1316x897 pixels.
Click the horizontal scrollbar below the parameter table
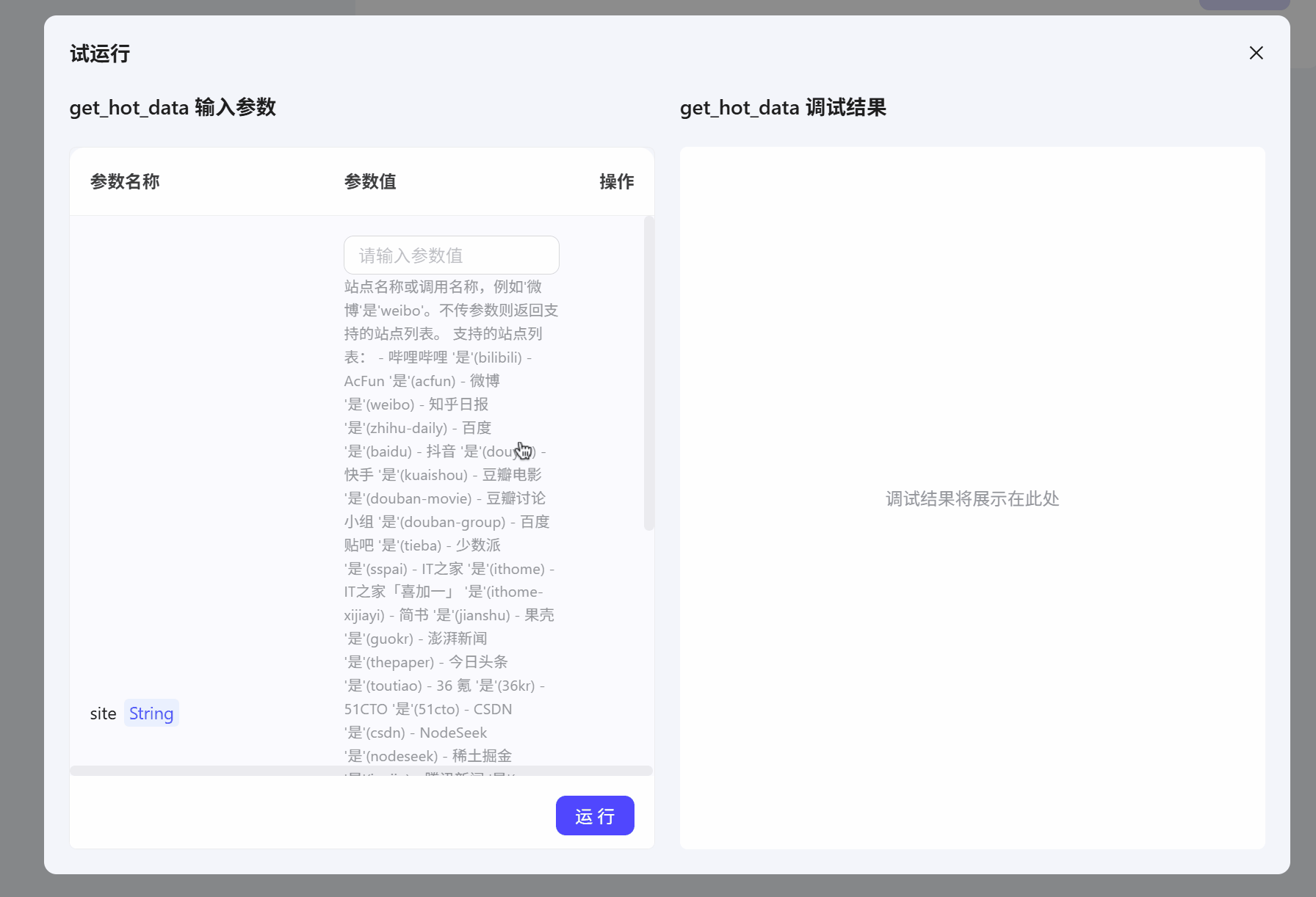click(x=361, y=770)
